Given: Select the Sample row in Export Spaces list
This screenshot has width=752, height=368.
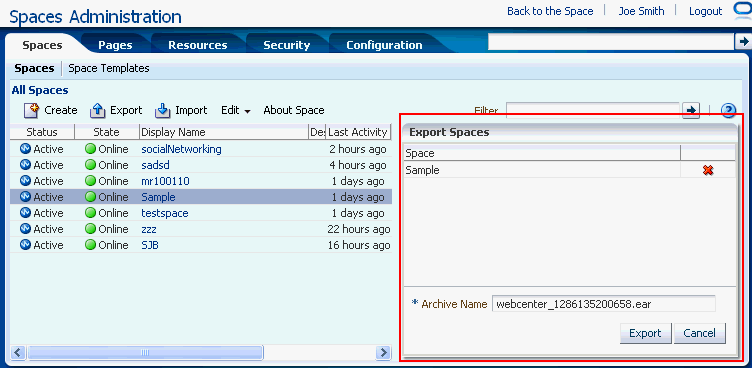Looking at the screenshot, I should click(x=569, y=170).
